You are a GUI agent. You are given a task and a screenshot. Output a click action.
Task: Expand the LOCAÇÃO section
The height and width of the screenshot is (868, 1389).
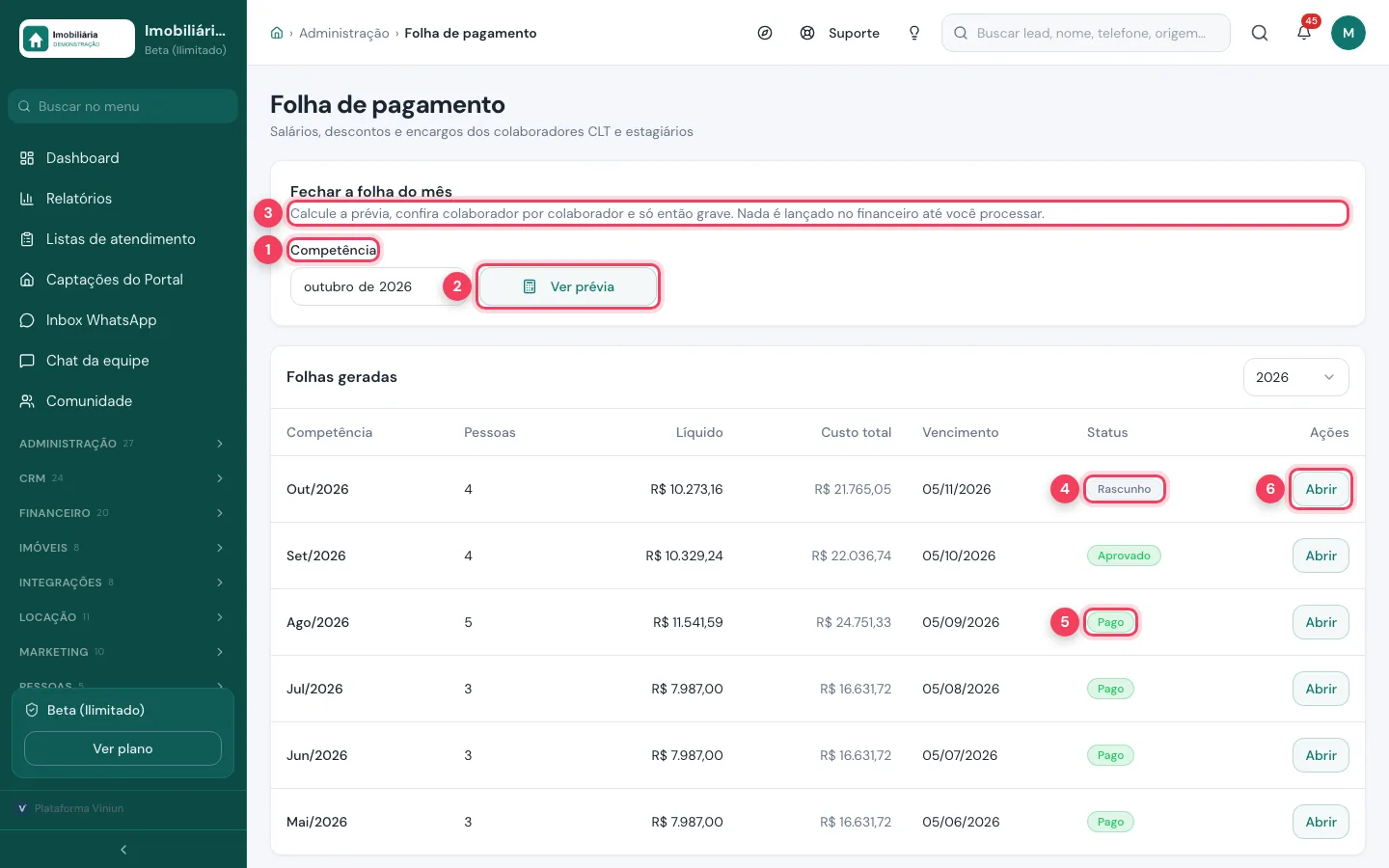pyautogui.click(x=123, y=617)
